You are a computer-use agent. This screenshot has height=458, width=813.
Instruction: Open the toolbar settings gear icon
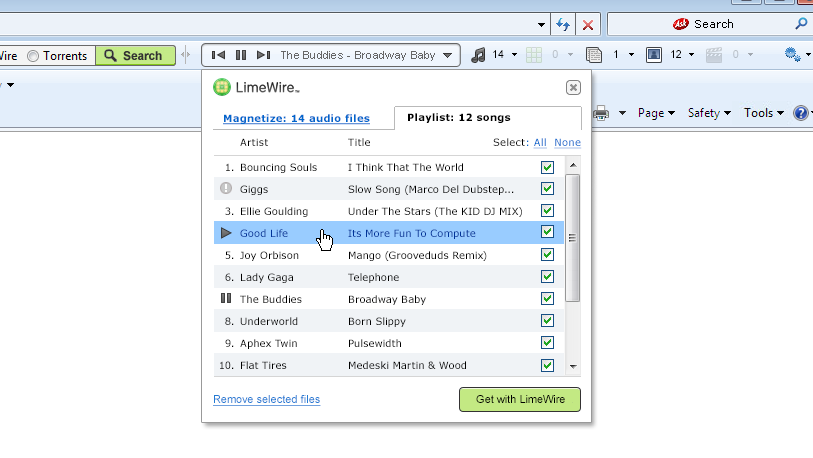coord(792,54)
